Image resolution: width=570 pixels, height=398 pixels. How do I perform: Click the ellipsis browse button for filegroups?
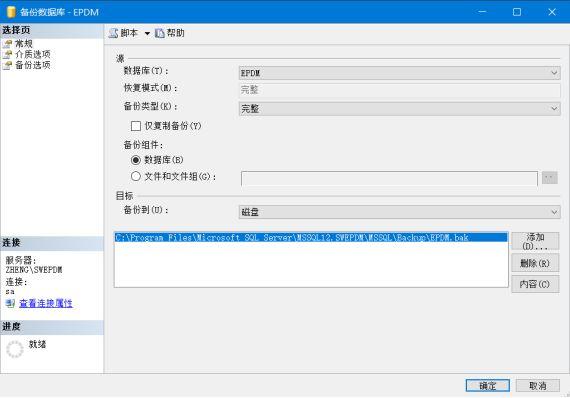pos(549,177)
